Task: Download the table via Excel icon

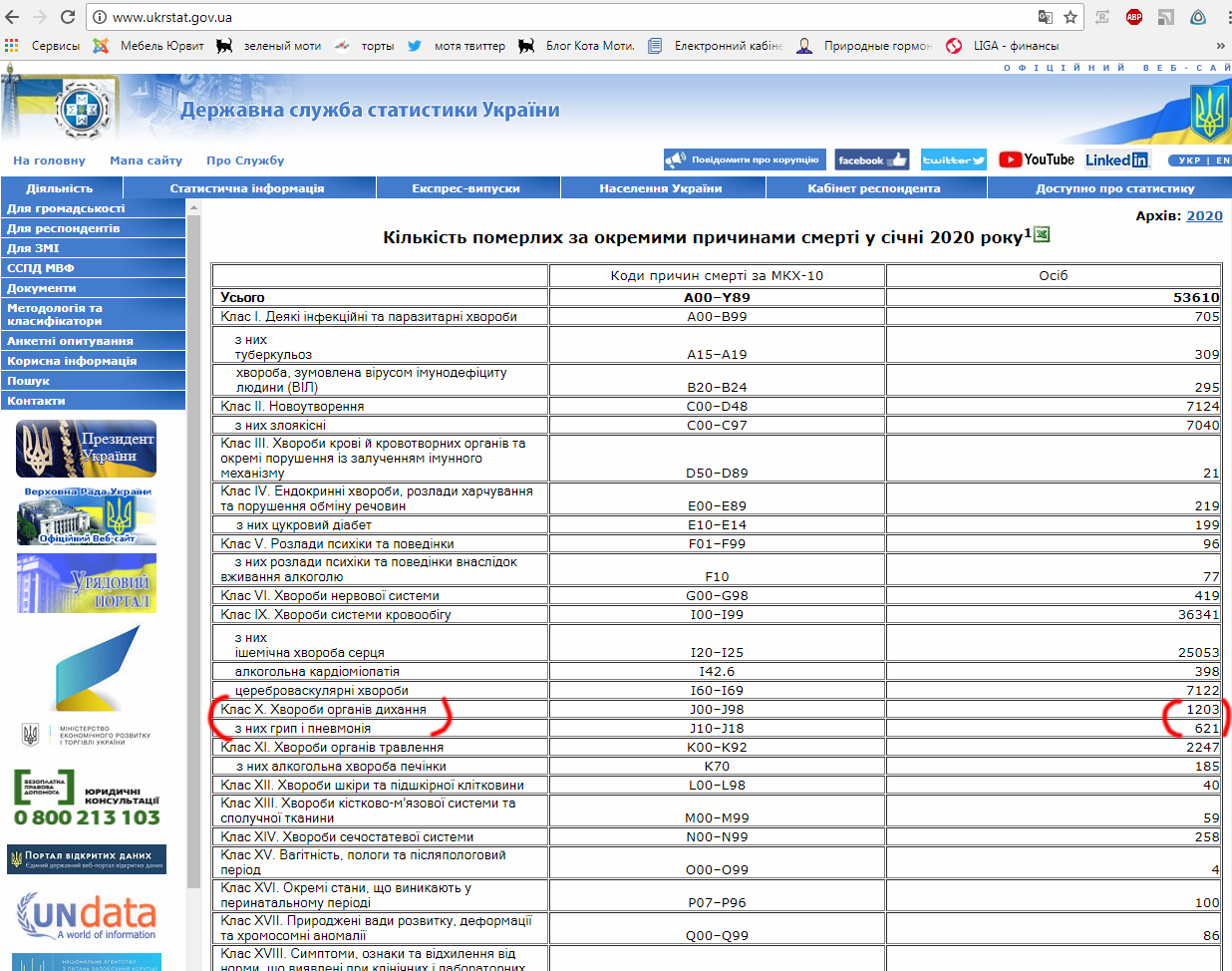Action: [x=1042, y=234]
